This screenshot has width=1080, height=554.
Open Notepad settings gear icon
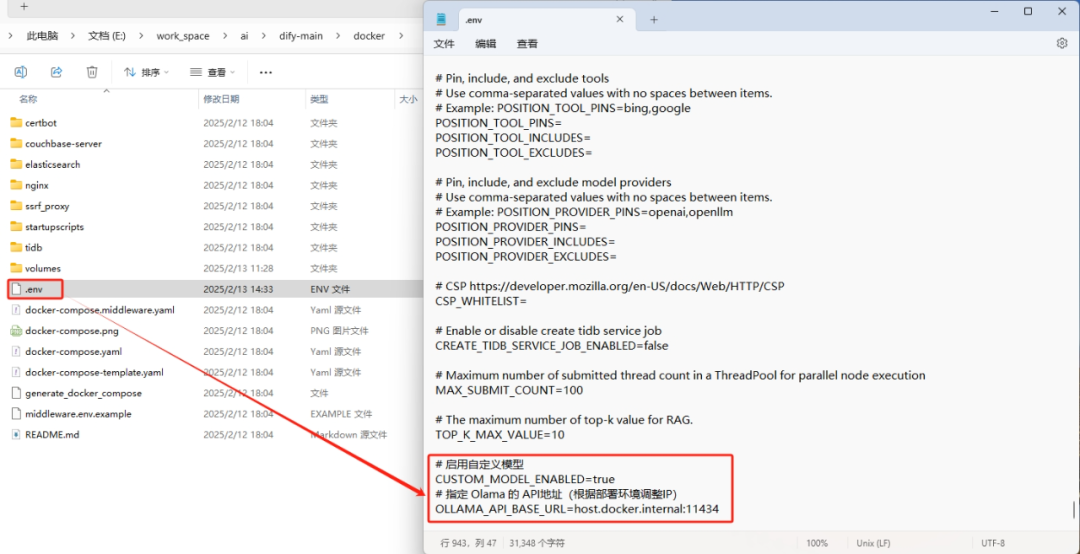click(x=1061, y=43)
